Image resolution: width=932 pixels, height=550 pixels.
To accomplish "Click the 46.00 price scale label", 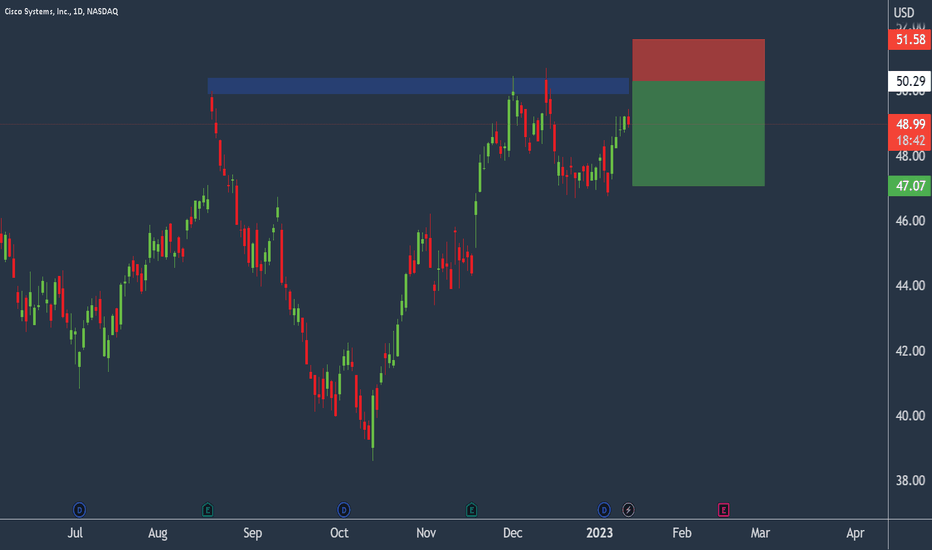I will [x=910, y=221].
